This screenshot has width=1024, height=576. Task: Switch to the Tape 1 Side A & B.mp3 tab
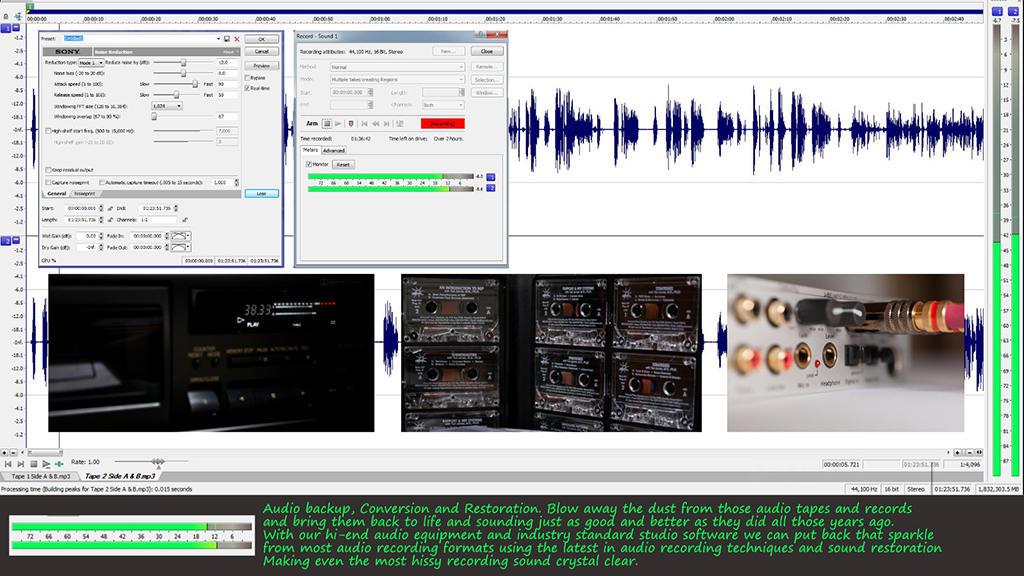41,476
